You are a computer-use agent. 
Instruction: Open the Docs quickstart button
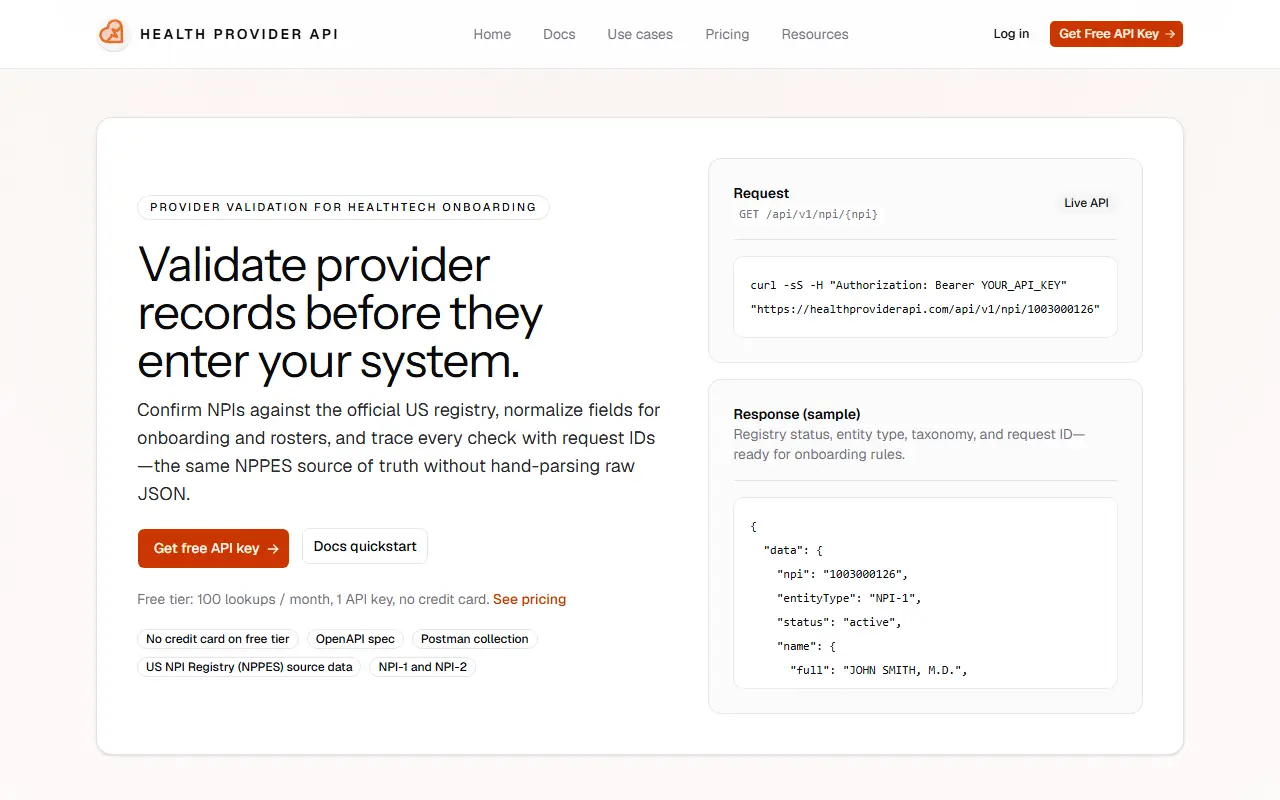click(365, 547)
